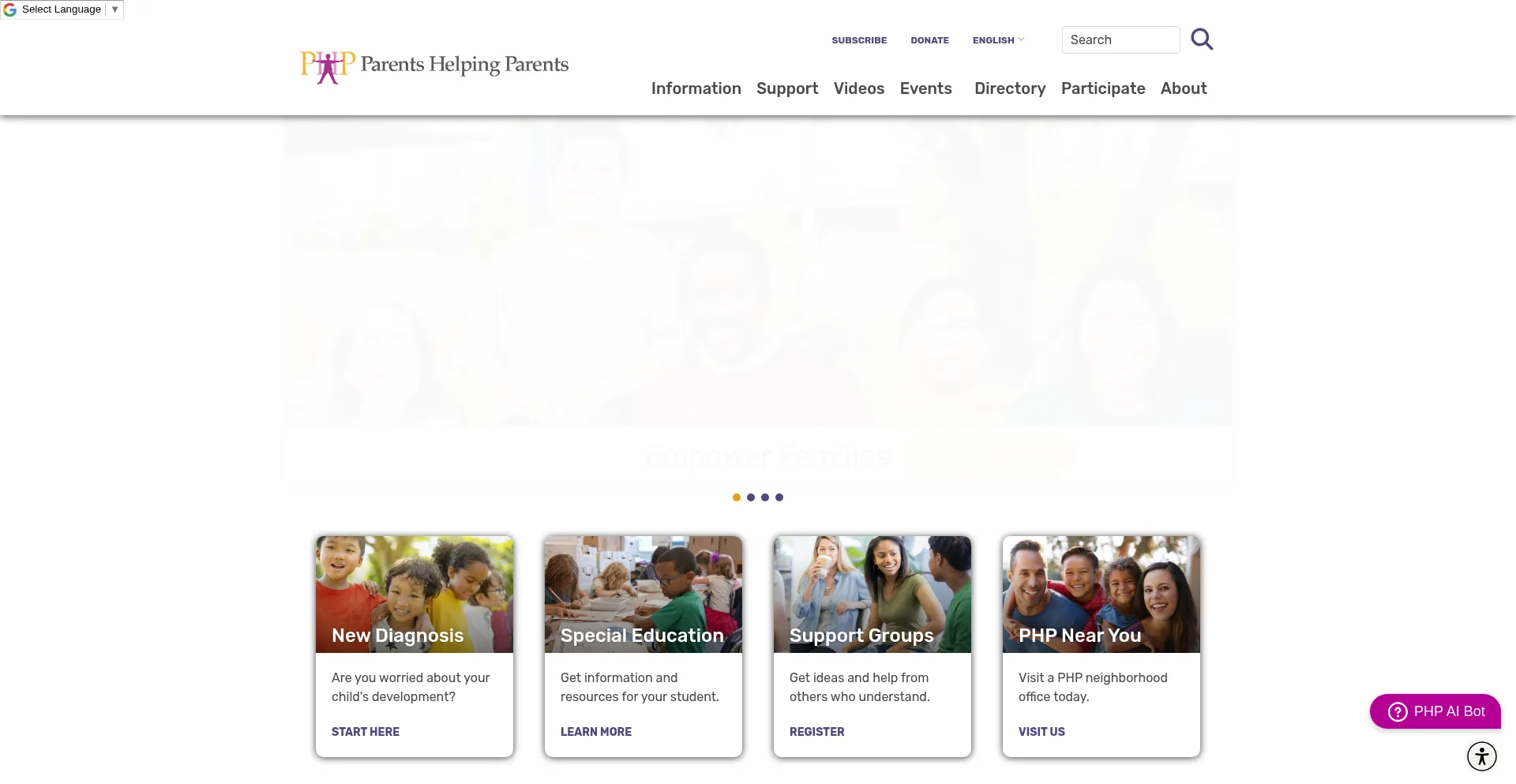Viewport: 1516px width, 784px height.
Task: Click the Parents Helping Parents logo
Action: tap(434, 66)
